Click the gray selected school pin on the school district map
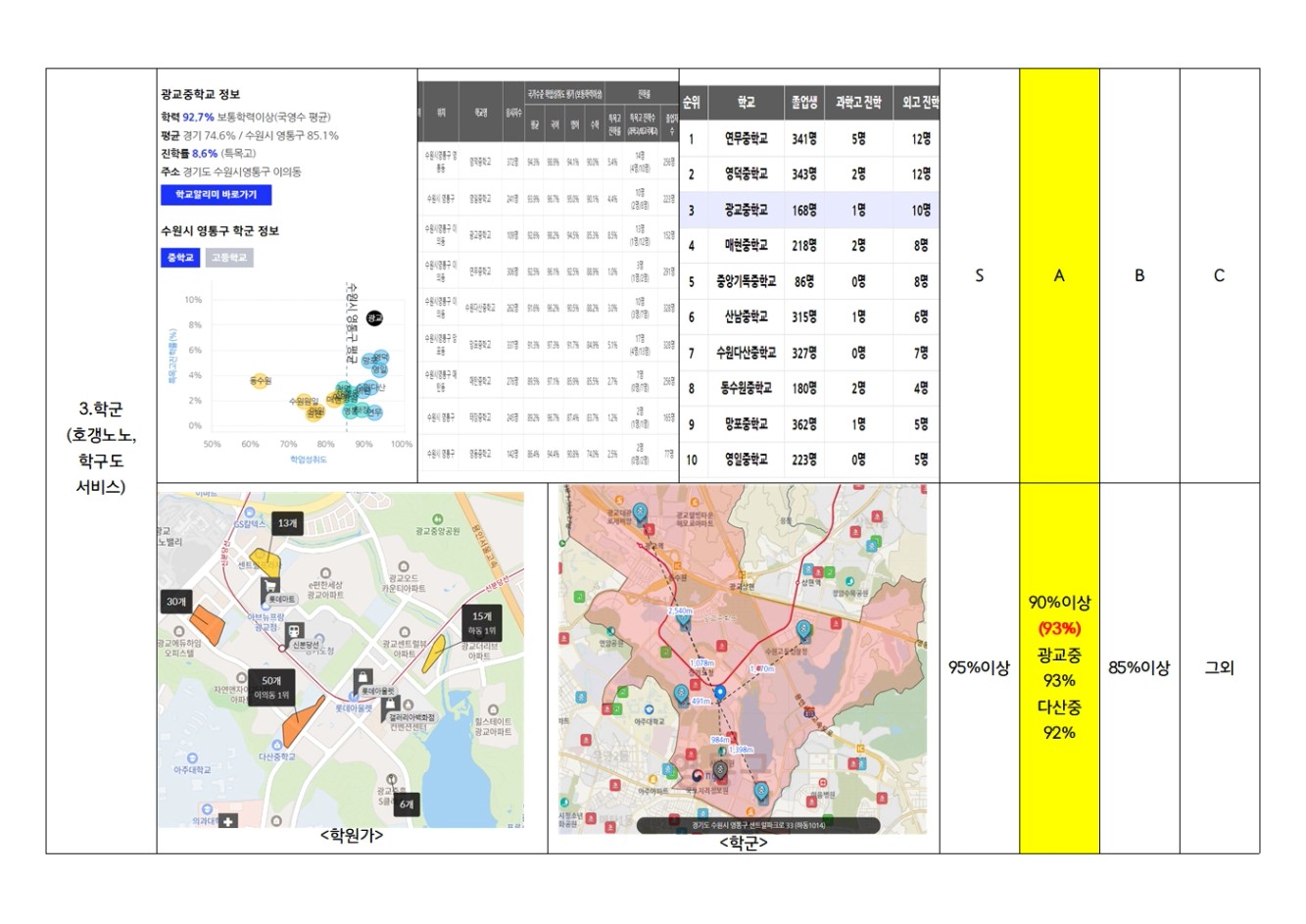 pos(721,769)
